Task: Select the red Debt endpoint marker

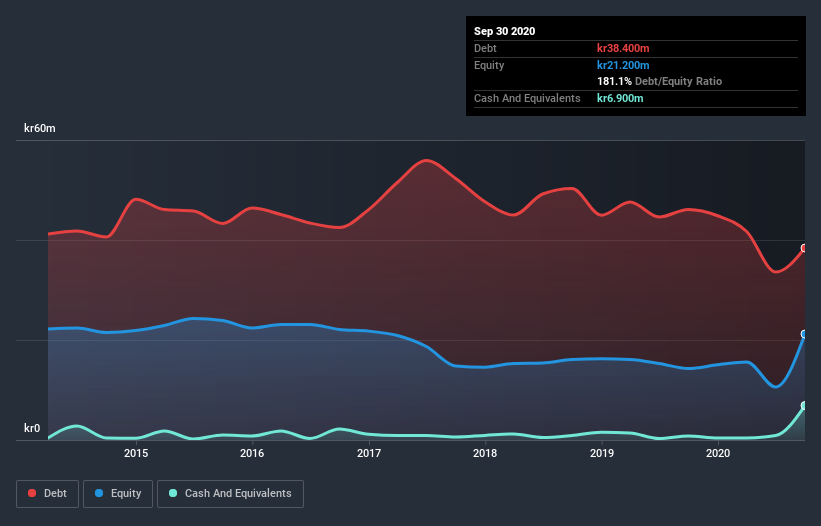Action: point(804,248)
